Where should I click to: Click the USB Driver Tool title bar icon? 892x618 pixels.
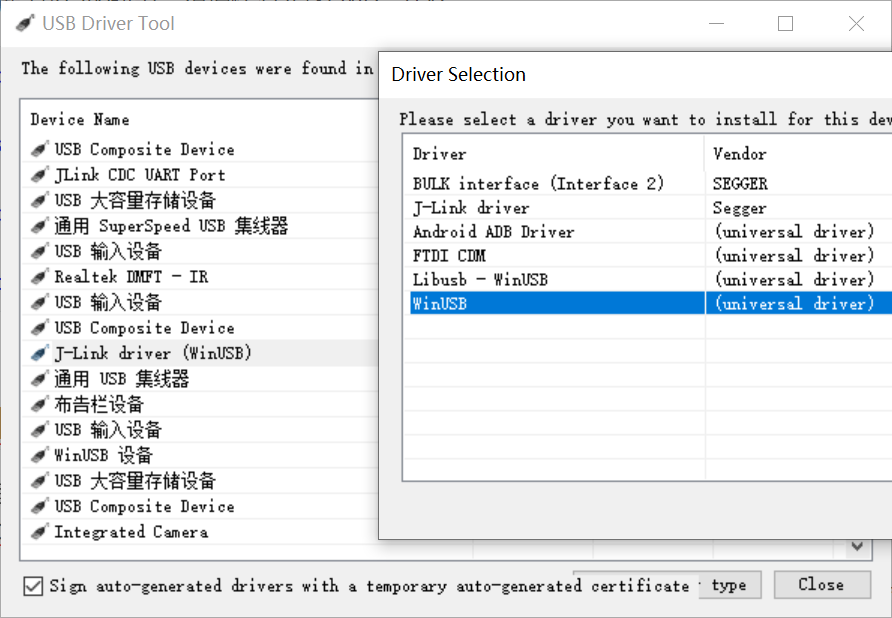tap(25, 23)
